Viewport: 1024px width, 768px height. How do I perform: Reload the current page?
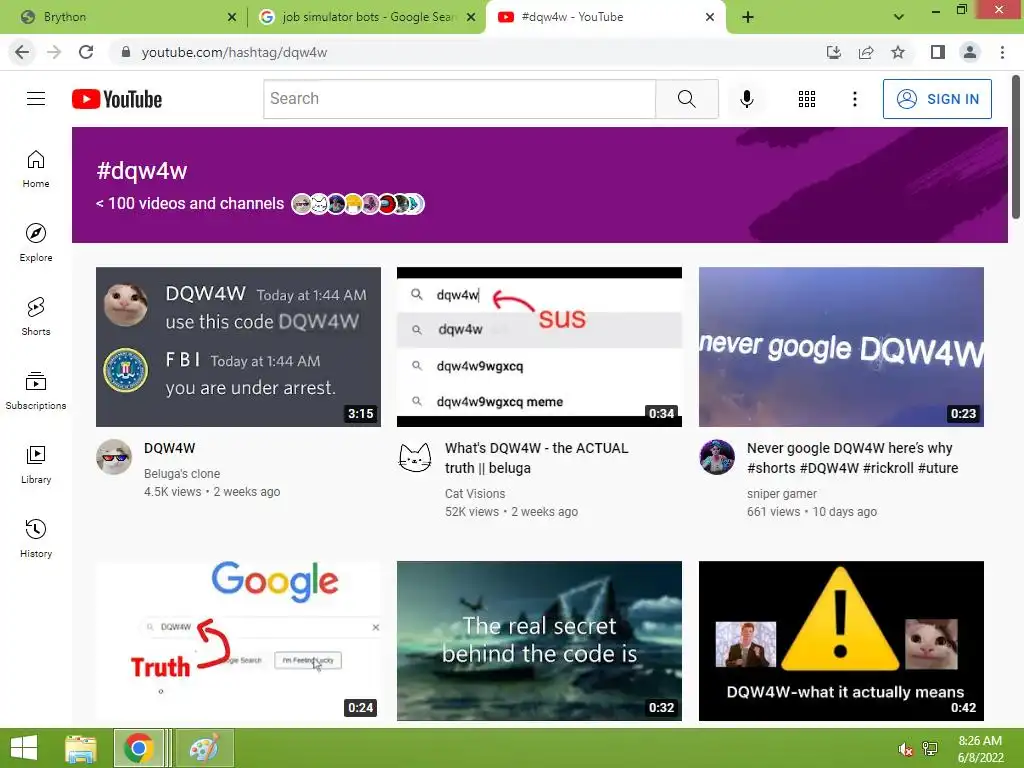point(86,52)
